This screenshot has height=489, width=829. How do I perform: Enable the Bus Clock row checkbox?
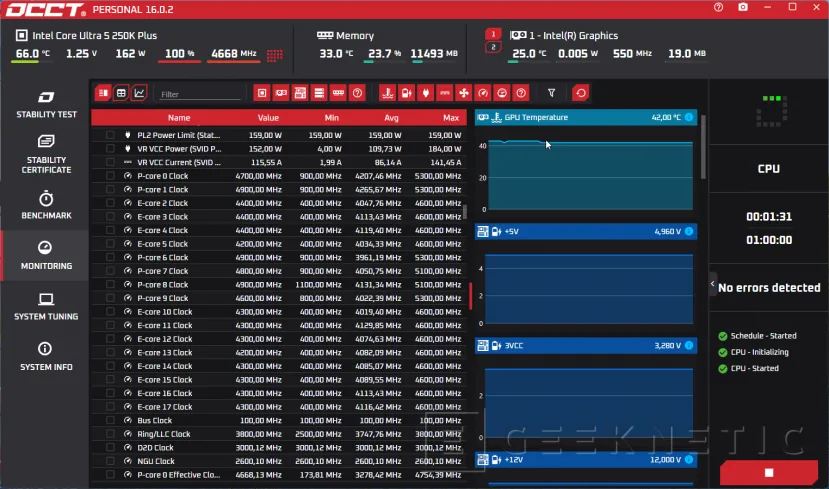110,421
